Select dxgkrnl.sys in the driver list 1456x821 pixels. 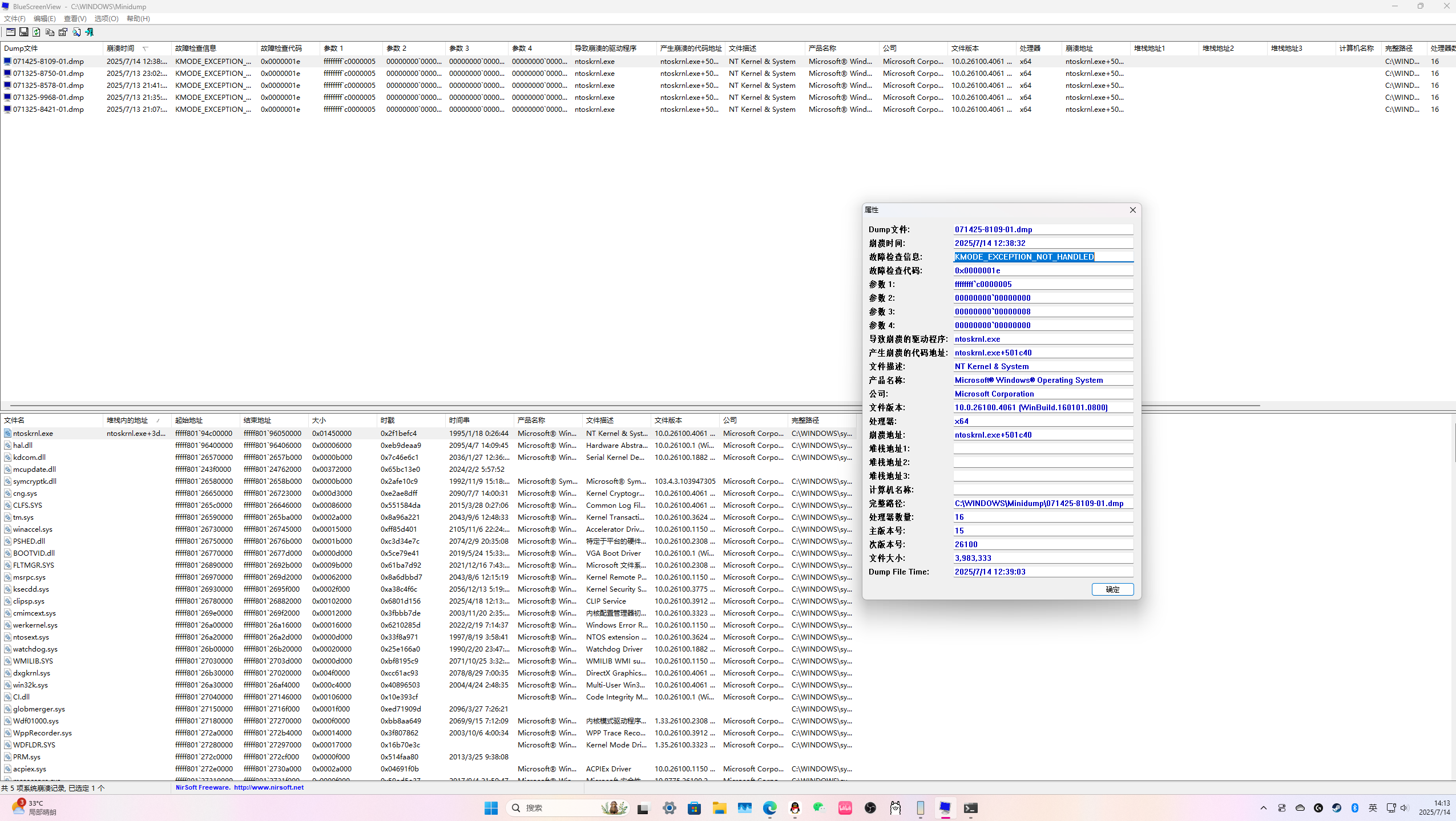pyautogui.click(x=31, y=673)
